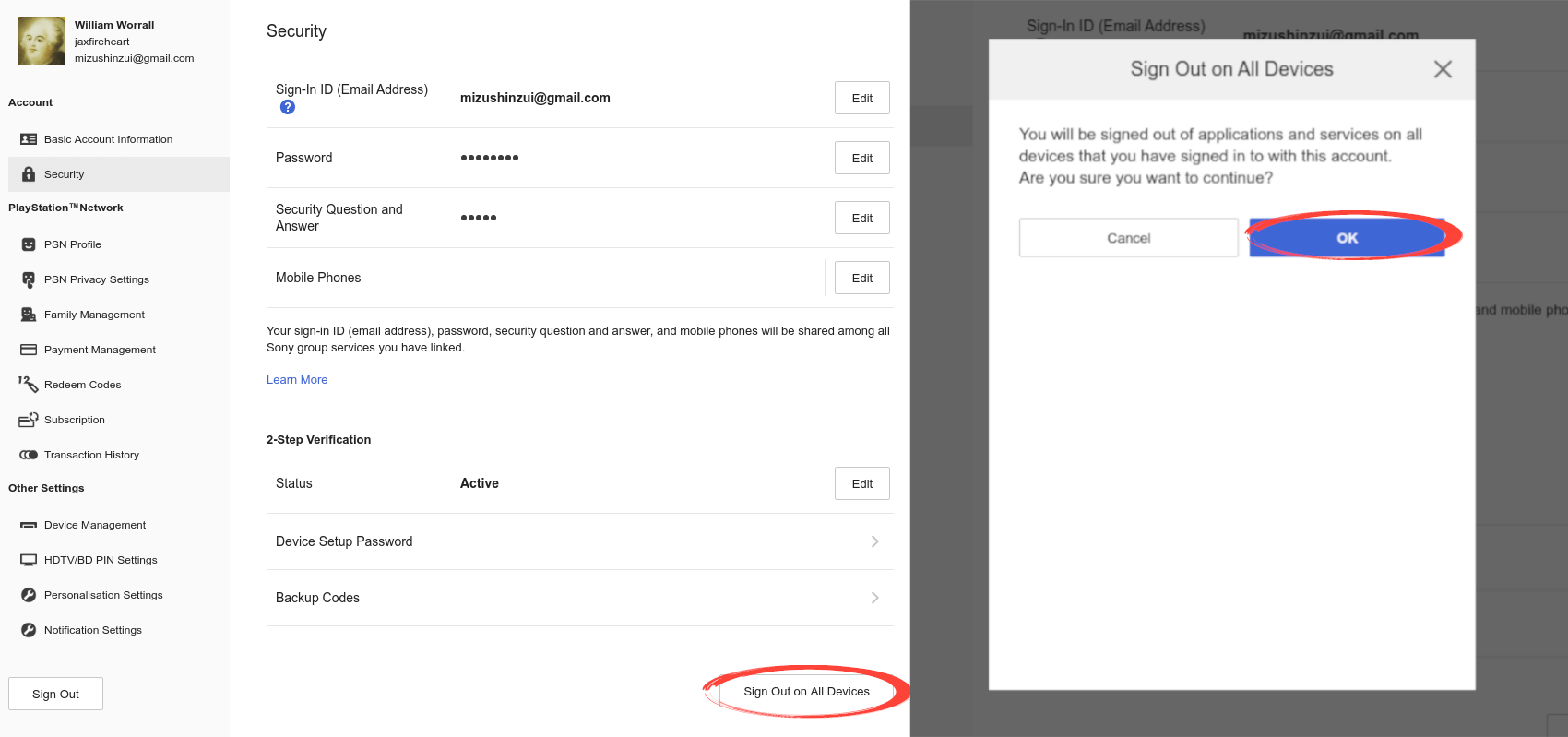Click the PSN Privacy Settings icon
1568x737 pixels.
pyautogui.click(x=29, y=279)
